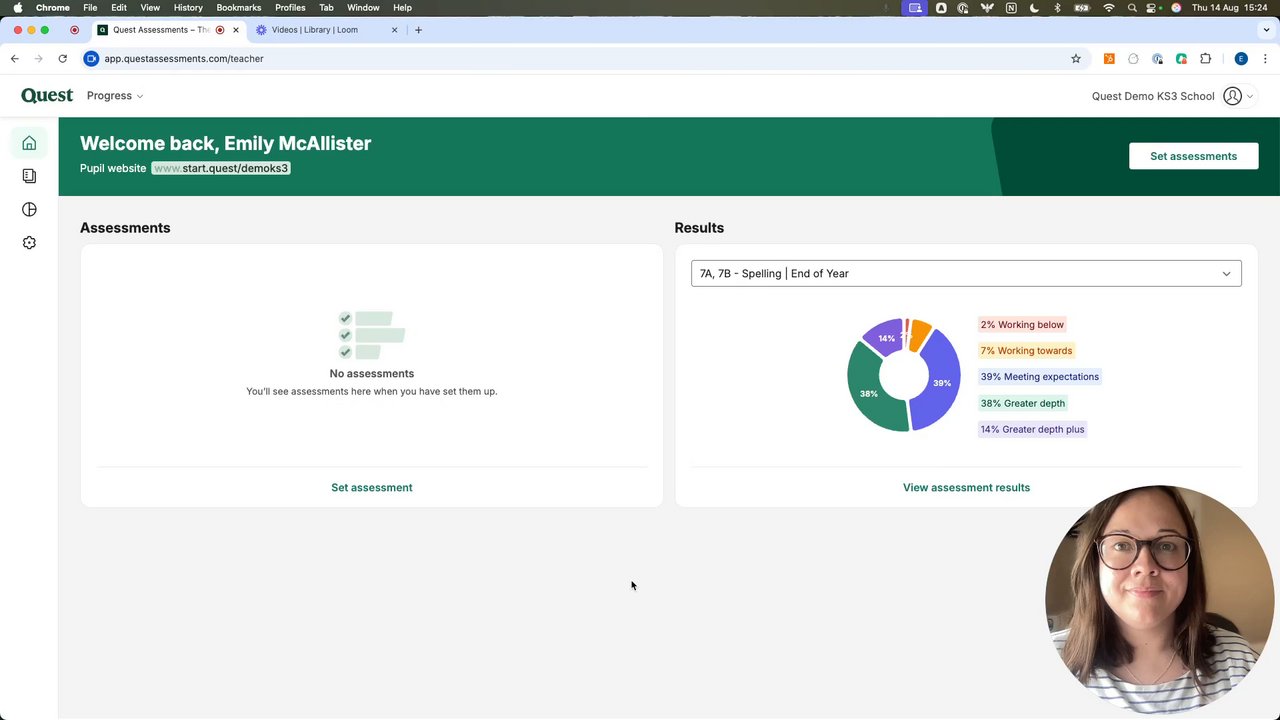1280x720 pixels.
Task: Click the battery status icon
Action: 1082,8
